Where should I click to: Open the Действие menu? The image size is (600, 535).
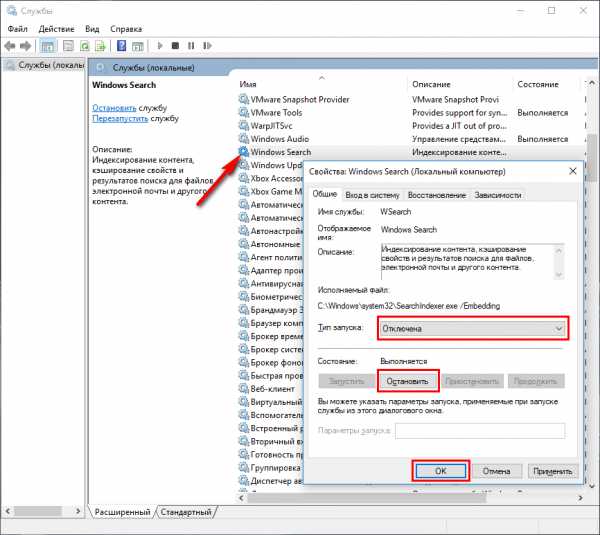click(56, 29)
